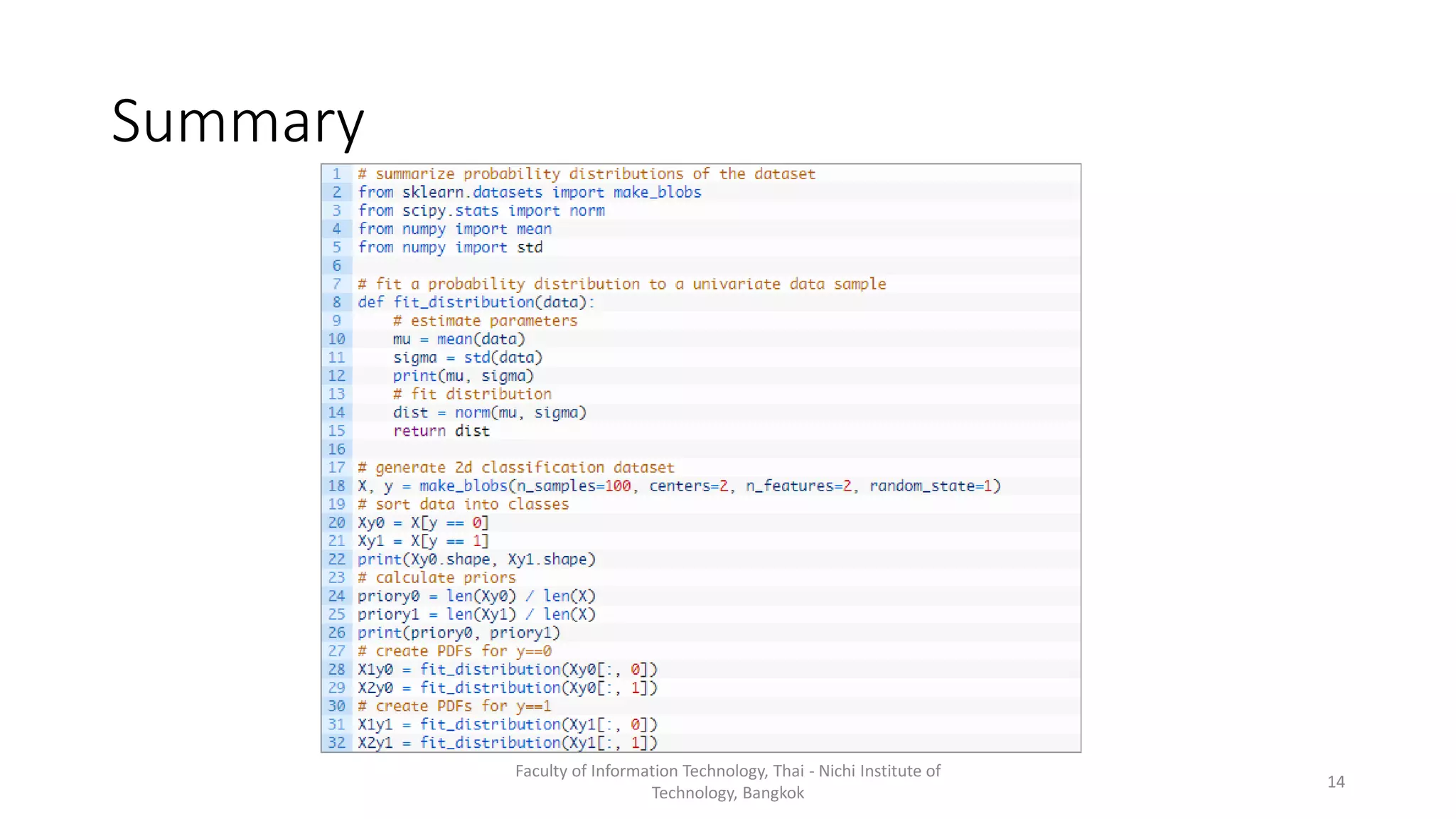The image size is (1456, 819).
Task: Click the '# calculate priors' comment
Action: click(x=437, y=578)
